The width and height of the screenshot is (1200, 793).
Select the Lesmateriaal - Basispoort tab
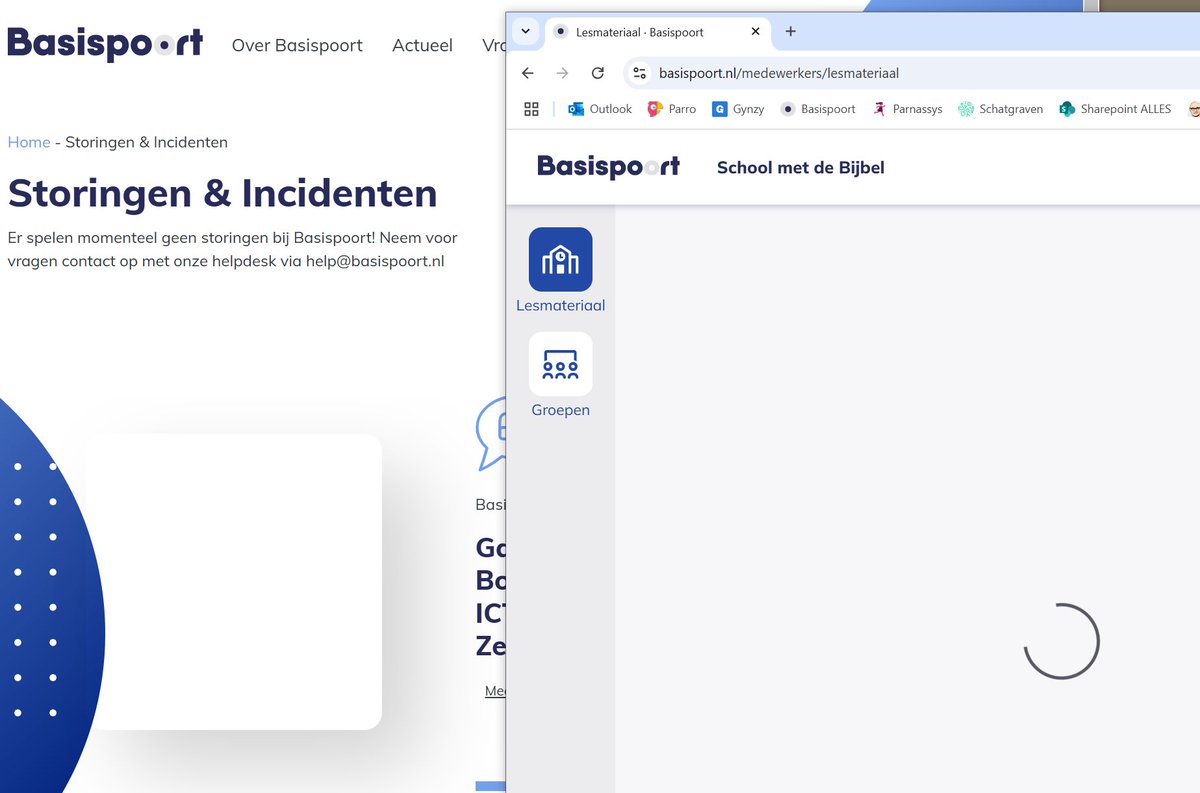[x=657, y=32]
